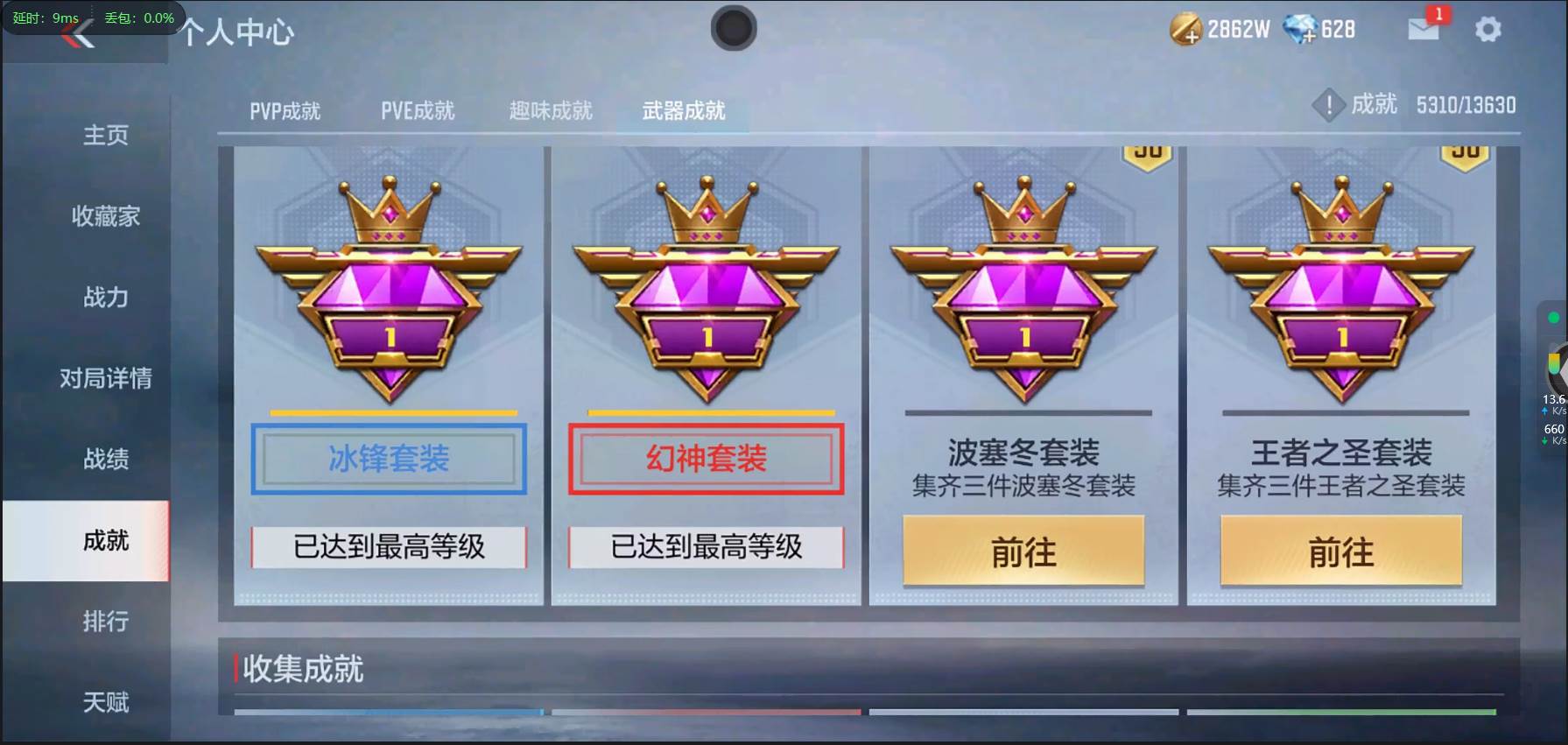Tap the 冰锋套装 crown badge
The image size is (1568, 745).
click(x=389, y=291)
